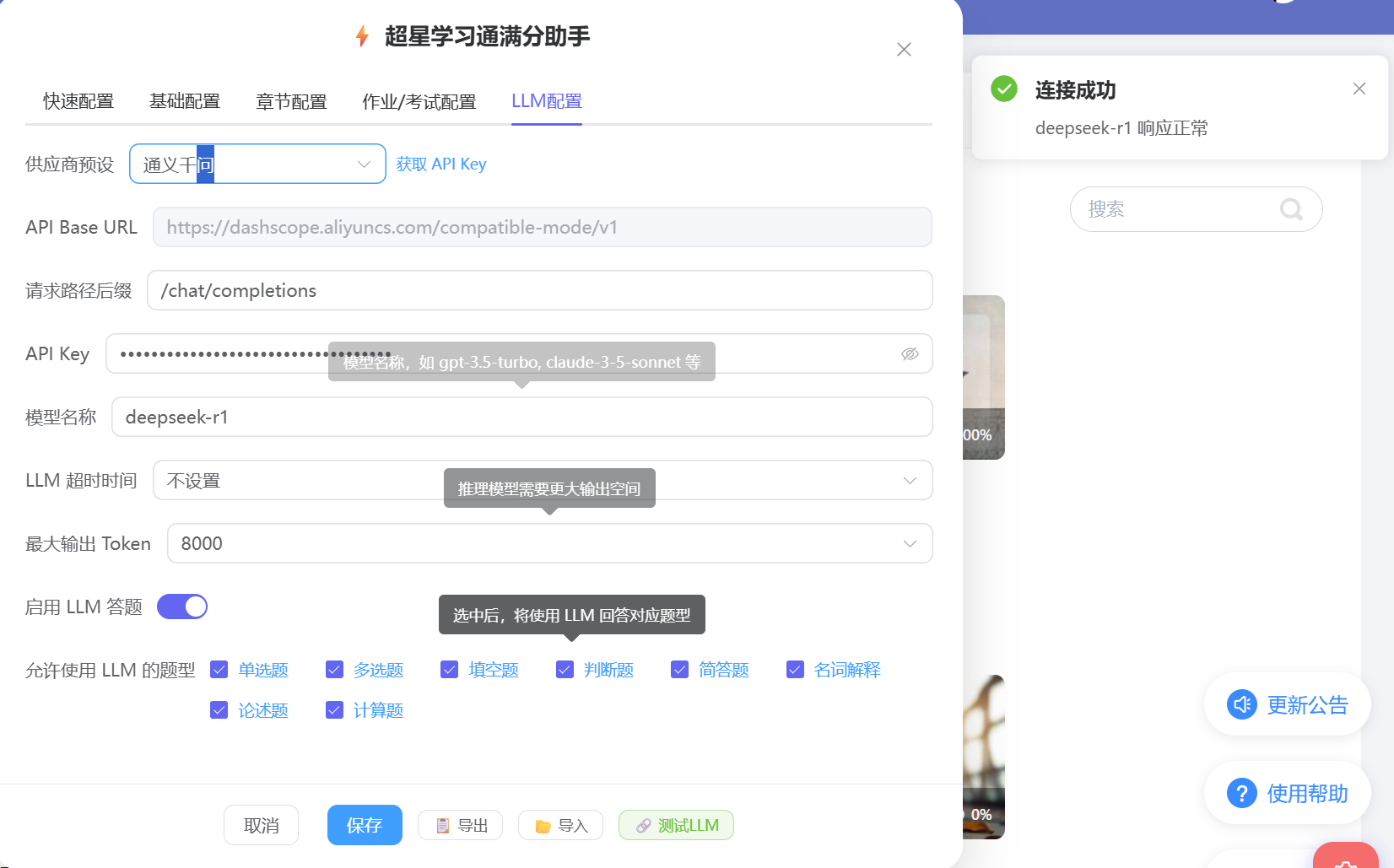Viewport: 1394px width, 868px height.
Task: Dismiss the 连接成功 notification
Action: [x=1359, y=89]
